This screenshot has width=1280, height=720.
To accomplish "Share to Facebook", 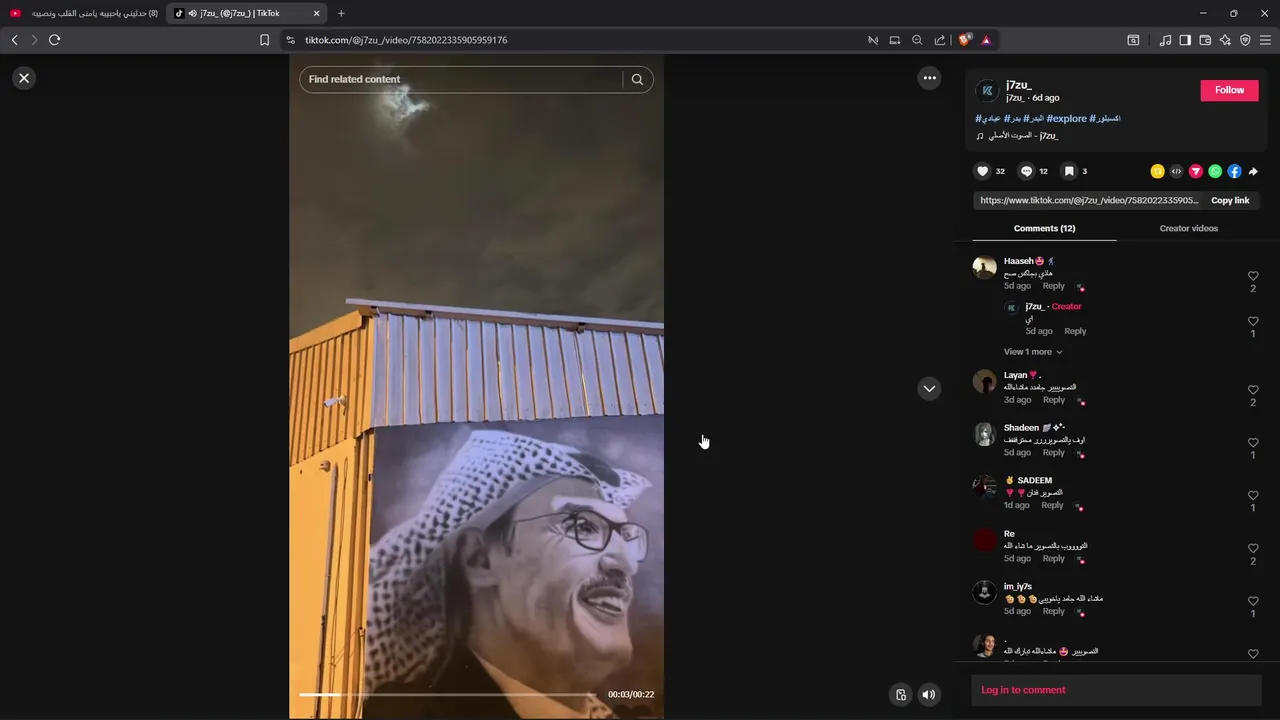I will tap(1234, 171).
